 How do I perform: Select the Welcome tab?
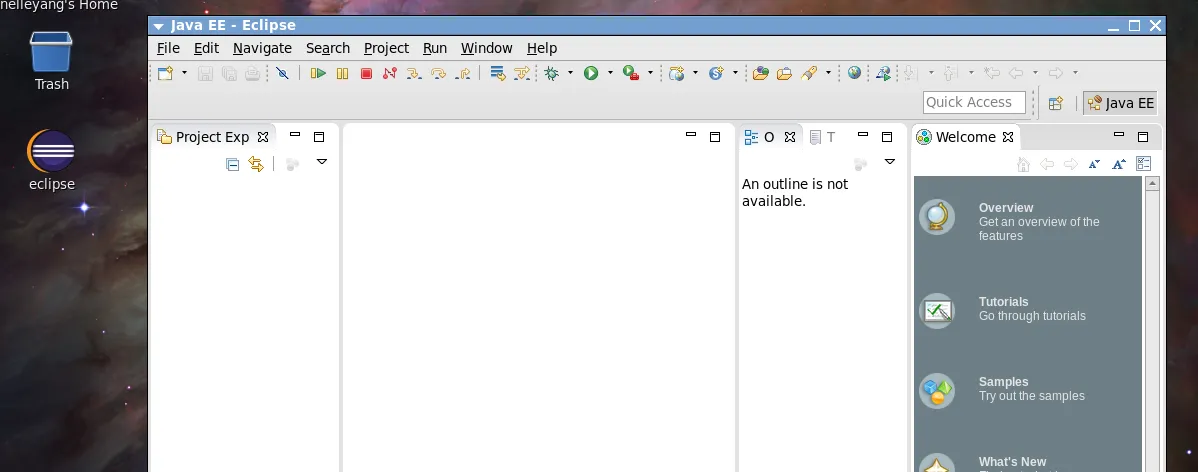pos(965,137)
